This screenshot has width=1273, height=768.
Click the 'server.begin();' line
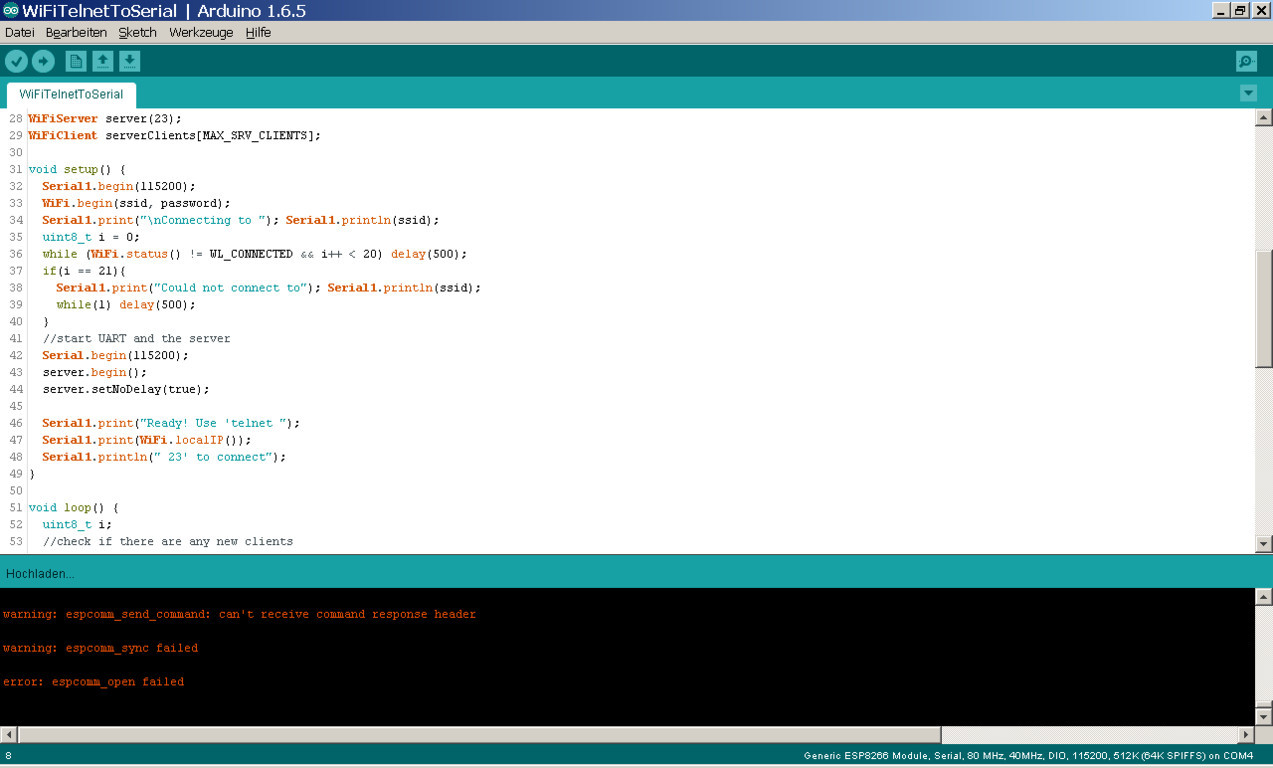[x=94, y=372]
